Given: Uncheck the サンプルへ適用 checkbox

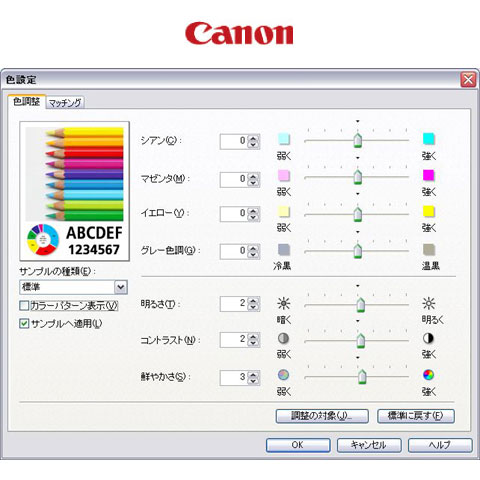Looking at the screenshot, I should tap(24, 323).
